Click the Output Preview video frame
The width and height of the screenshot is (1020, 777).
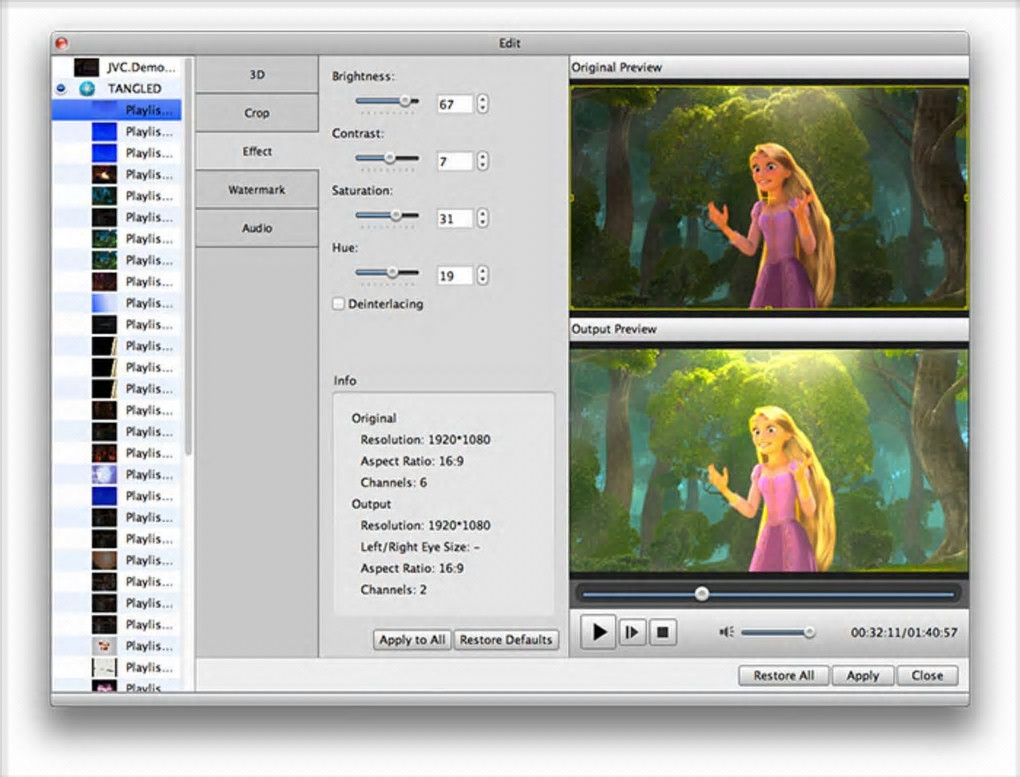point(769,460)
